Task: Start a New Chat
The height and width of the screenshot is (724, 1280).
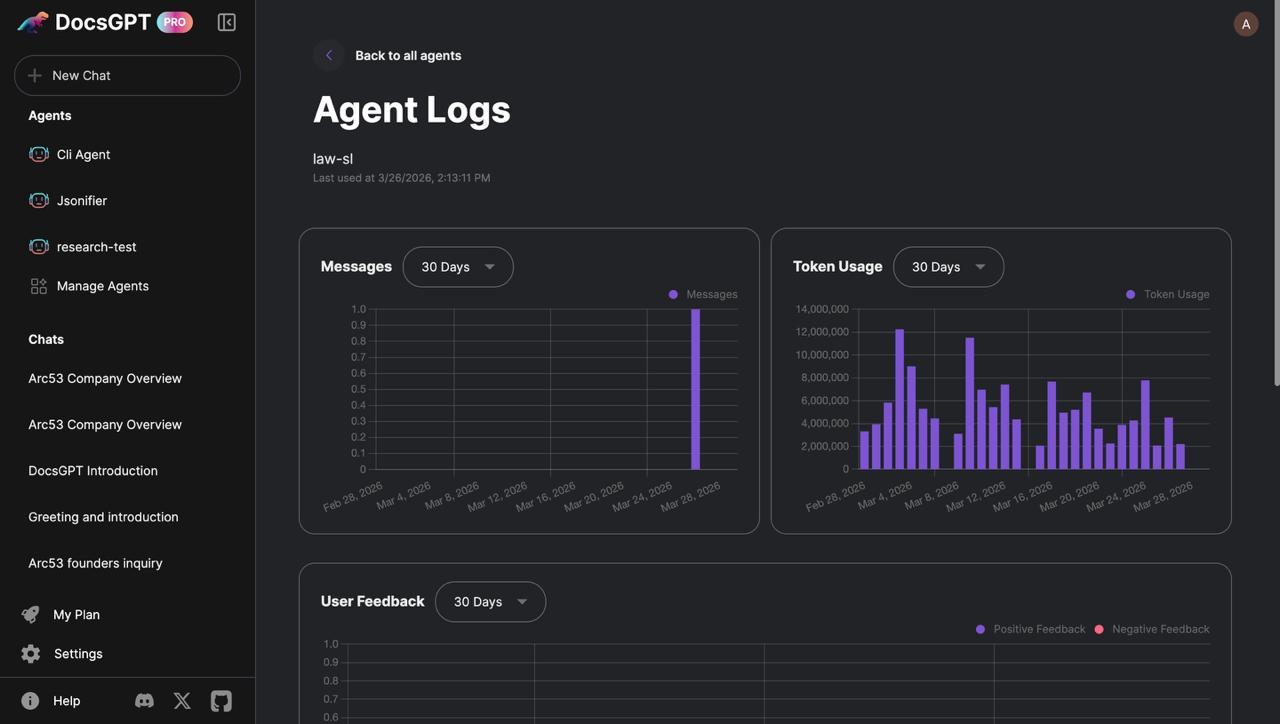Action: click(x=127, y=75)
